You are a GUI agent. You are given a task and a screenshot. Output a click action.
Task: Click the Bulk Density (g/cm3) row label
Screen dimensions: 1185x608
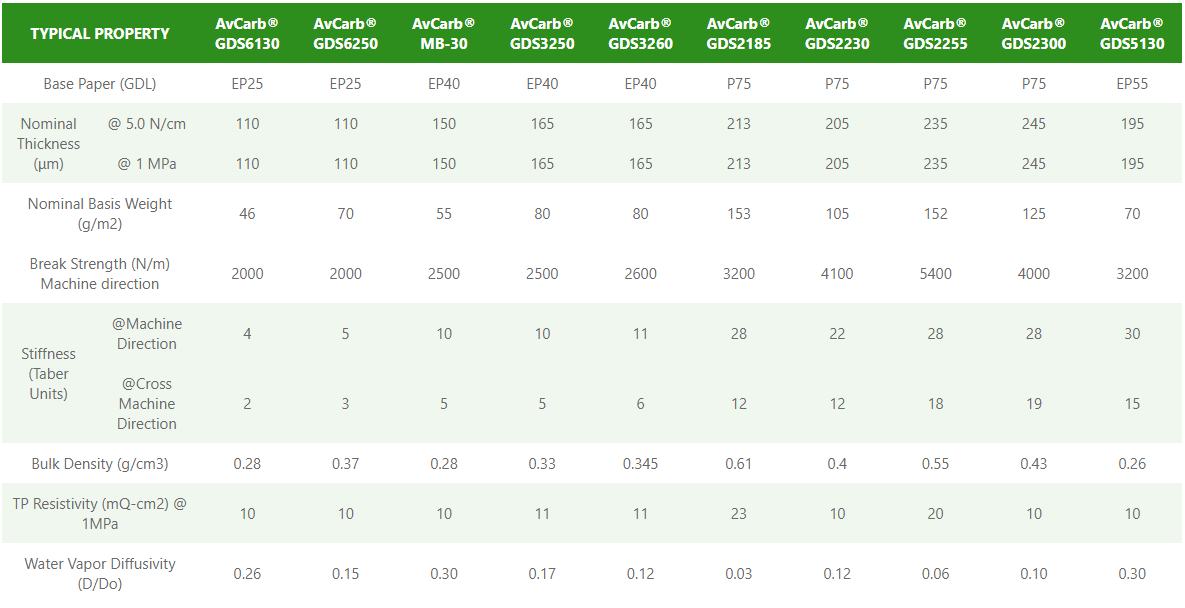click(100, 464)
